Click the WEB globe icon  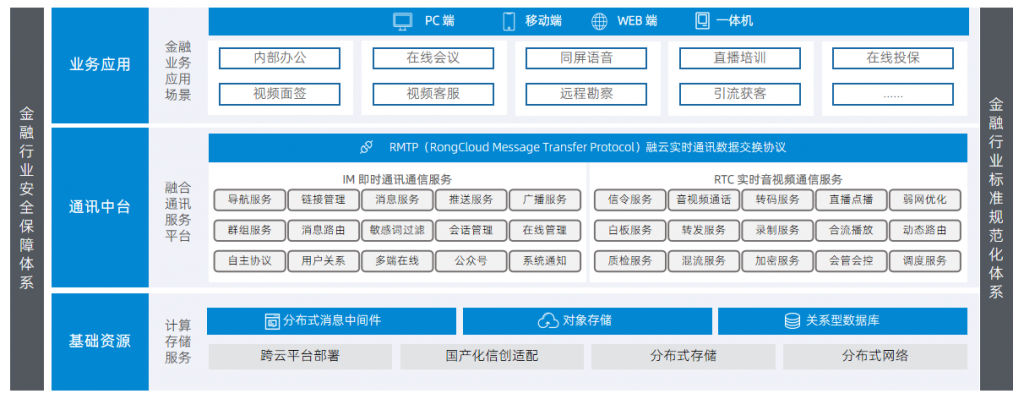click(x=599, y=22)
